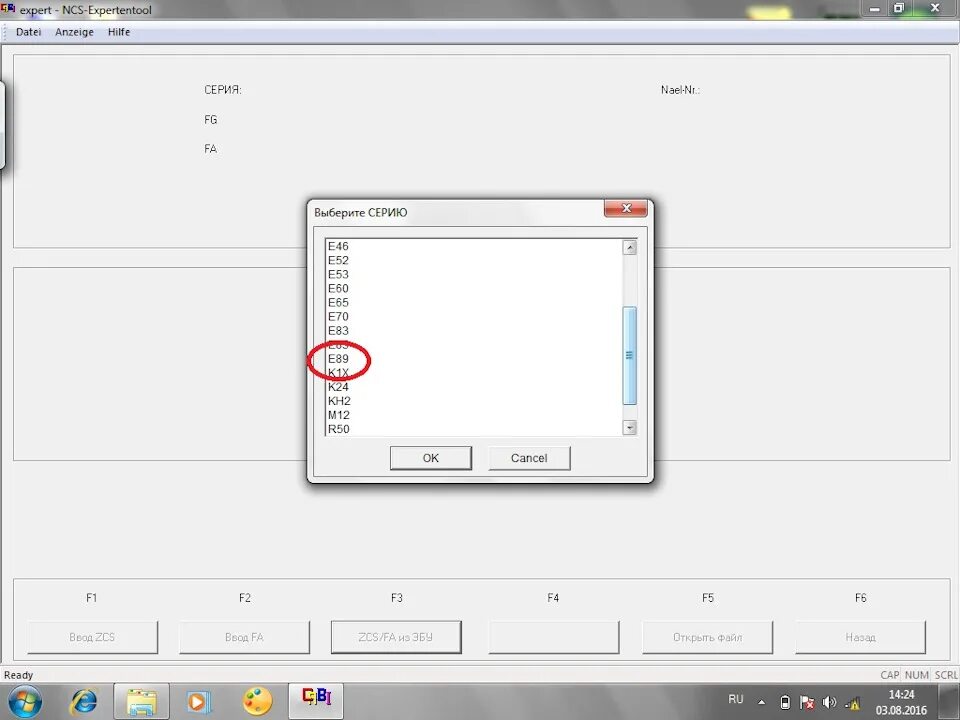
Task: Open Windows Media Player from the taskbar
Action: click(198, 702)
